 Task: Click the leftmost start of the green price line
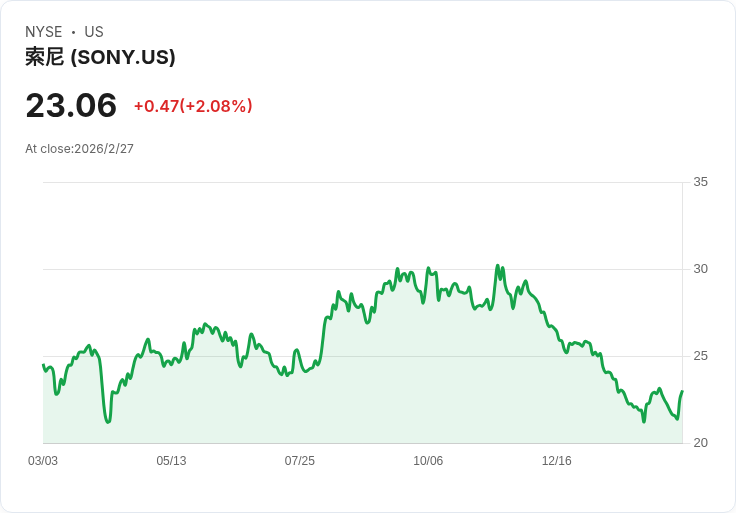pos(43,365)
